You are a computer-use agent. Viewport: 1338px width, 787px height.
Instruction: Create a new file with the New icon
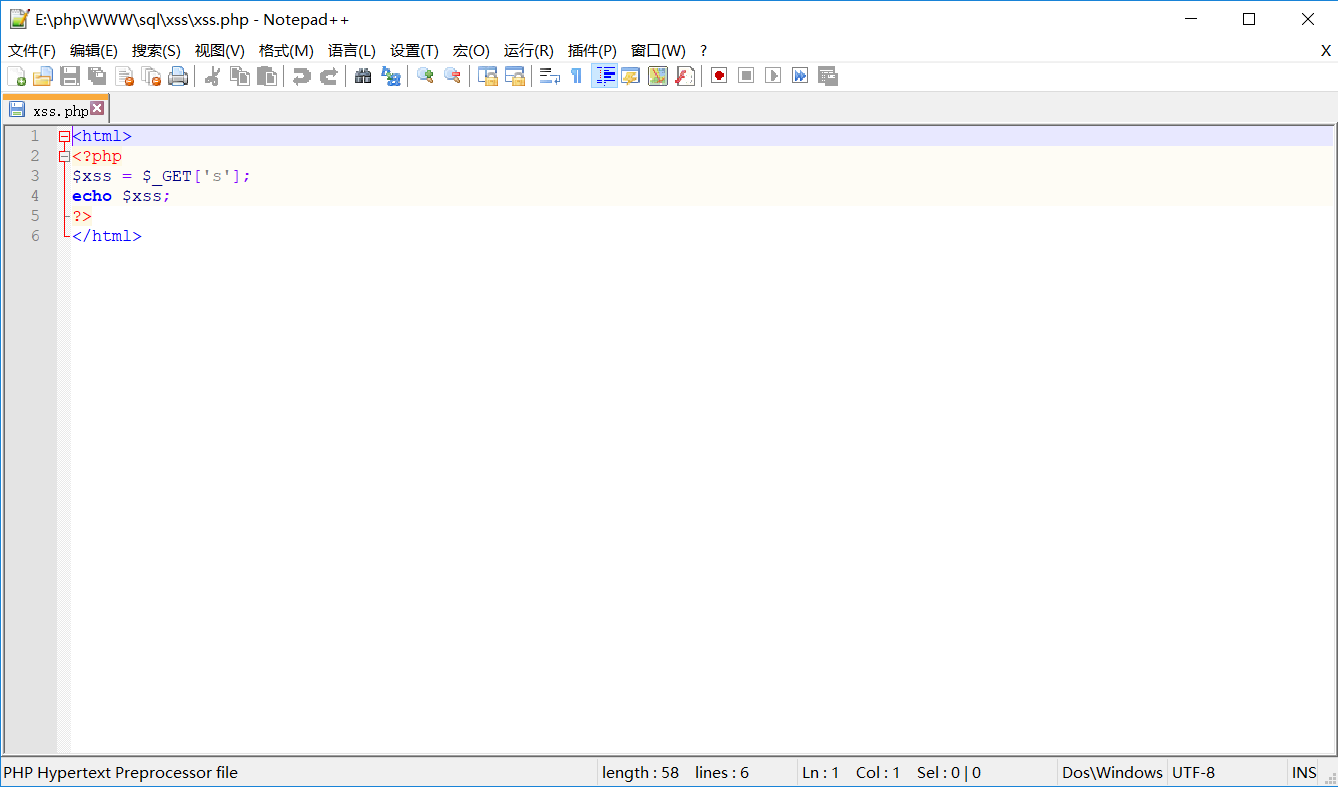coord(16,76)
